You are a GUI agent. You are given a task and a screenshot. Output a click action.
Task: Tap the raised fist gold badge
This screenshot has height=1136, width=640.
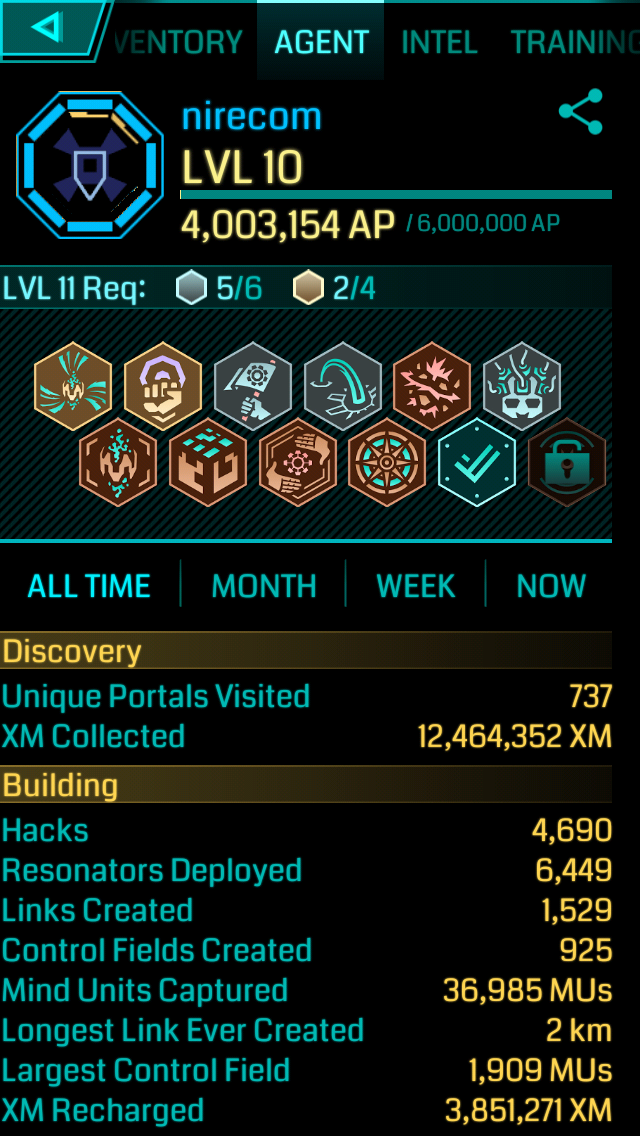[x=162, y=386]
